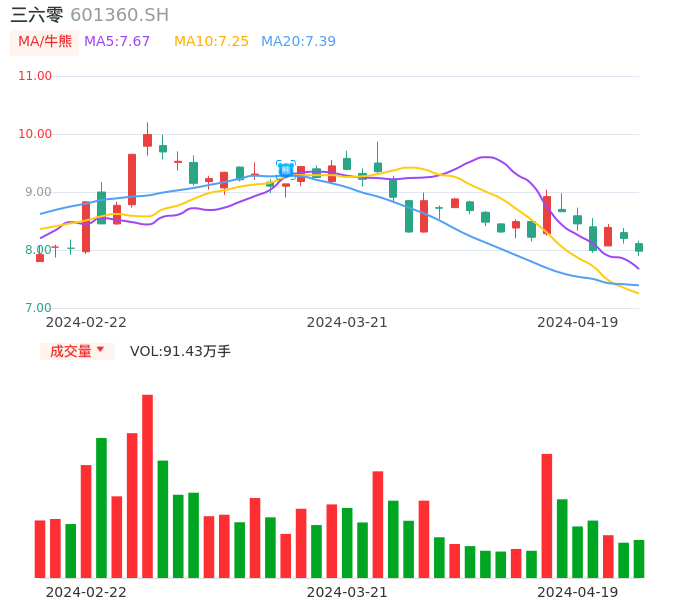Click the 11.00 price axis label
Image resolution: width=686 pixels, height=606 pixels.
pyautogui.click(x=35, y=76)
